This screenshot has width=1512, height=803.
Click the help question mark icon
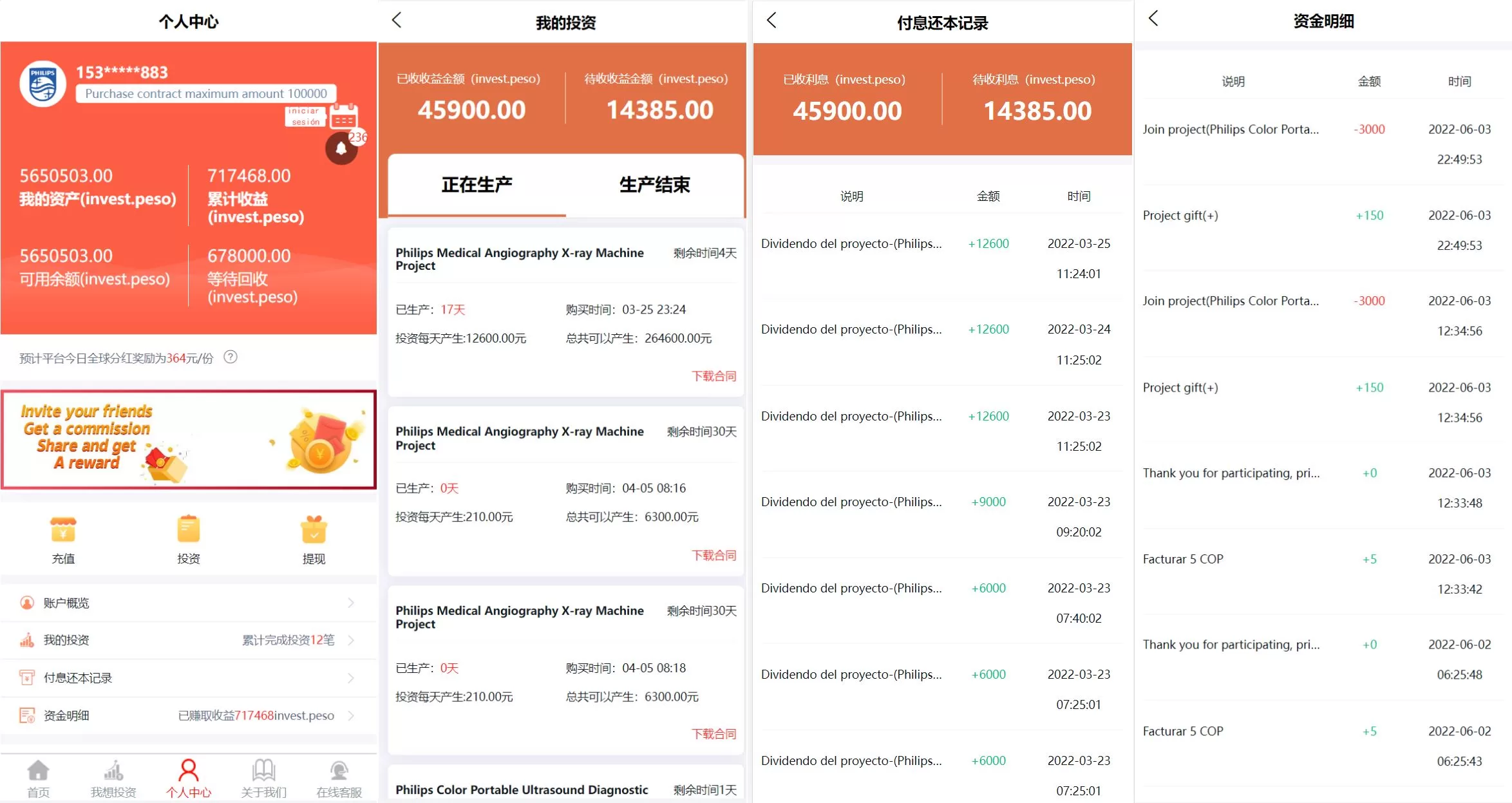pos(231,357)
